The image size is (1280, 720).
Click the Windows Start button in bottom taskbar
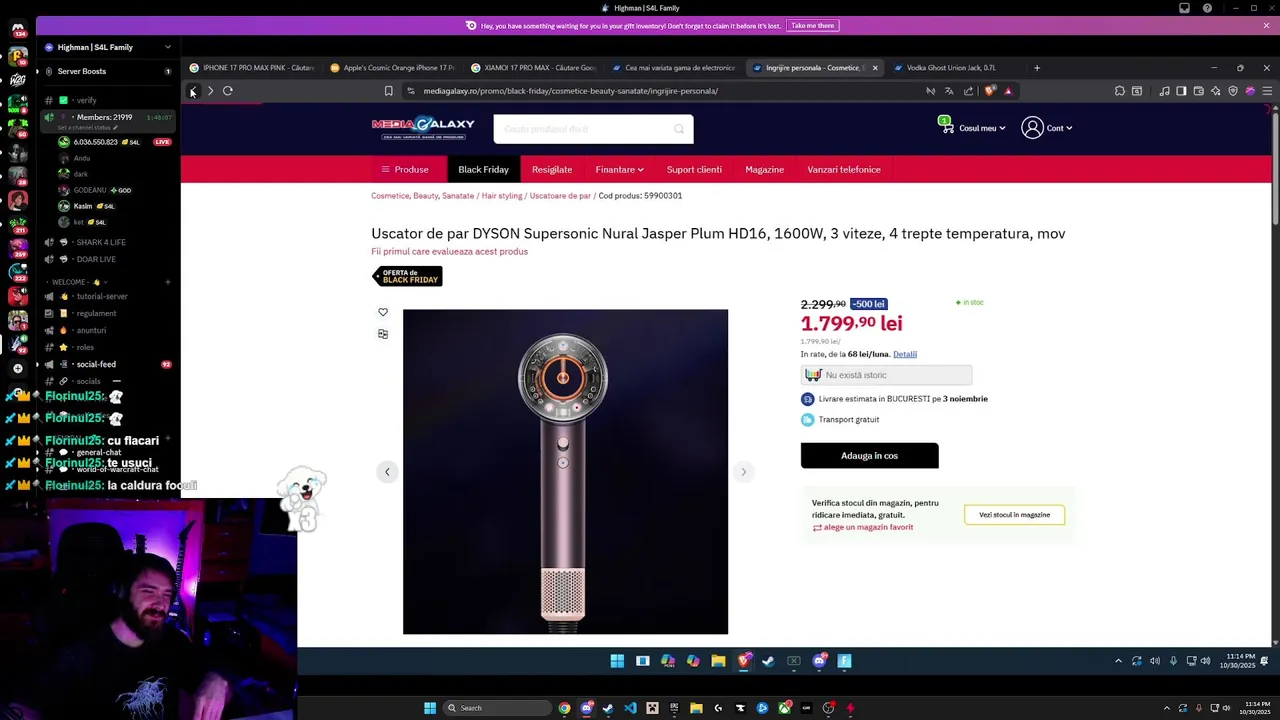pos(430,708)
